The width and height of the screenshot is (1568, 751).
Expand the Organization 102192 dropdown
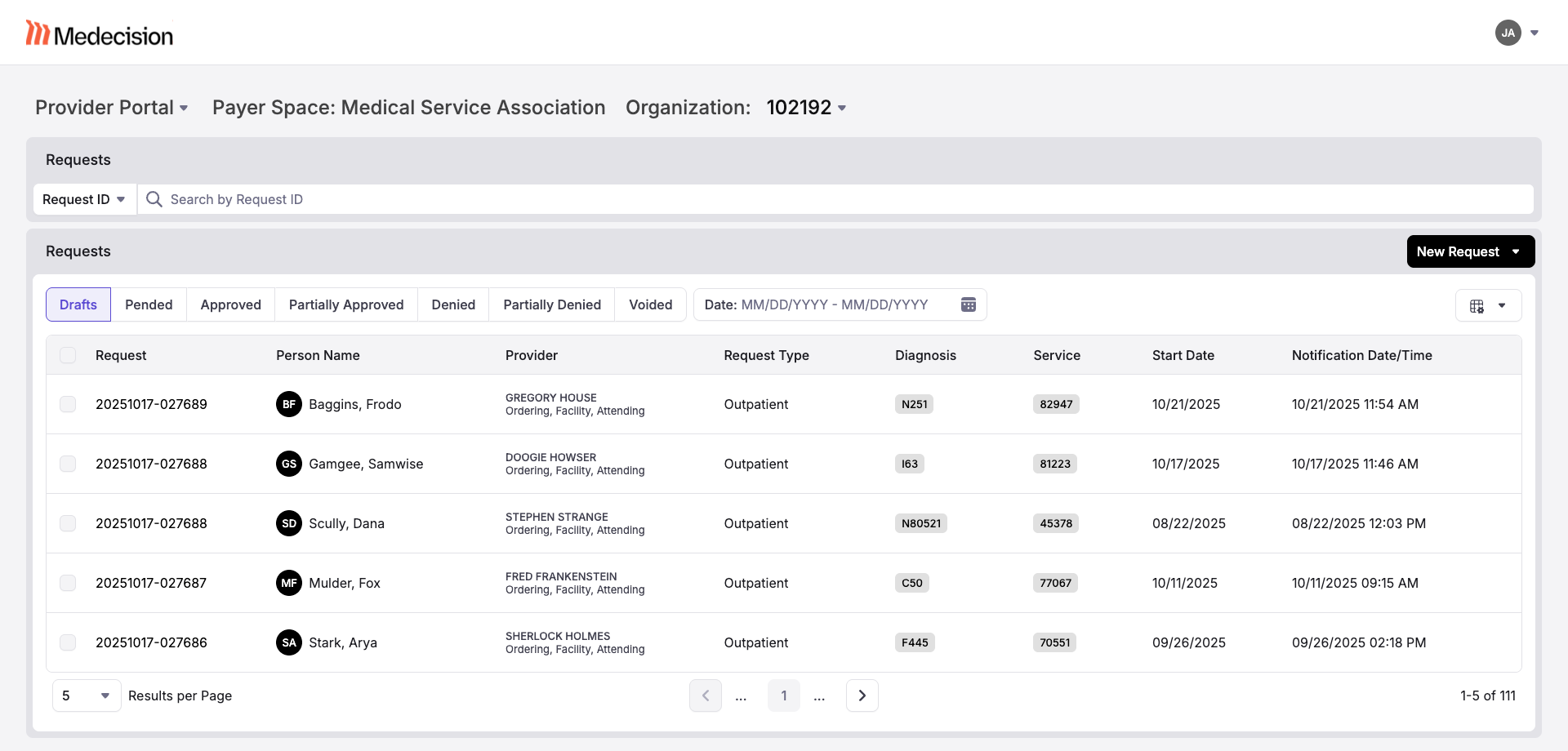tap(806, 107)
